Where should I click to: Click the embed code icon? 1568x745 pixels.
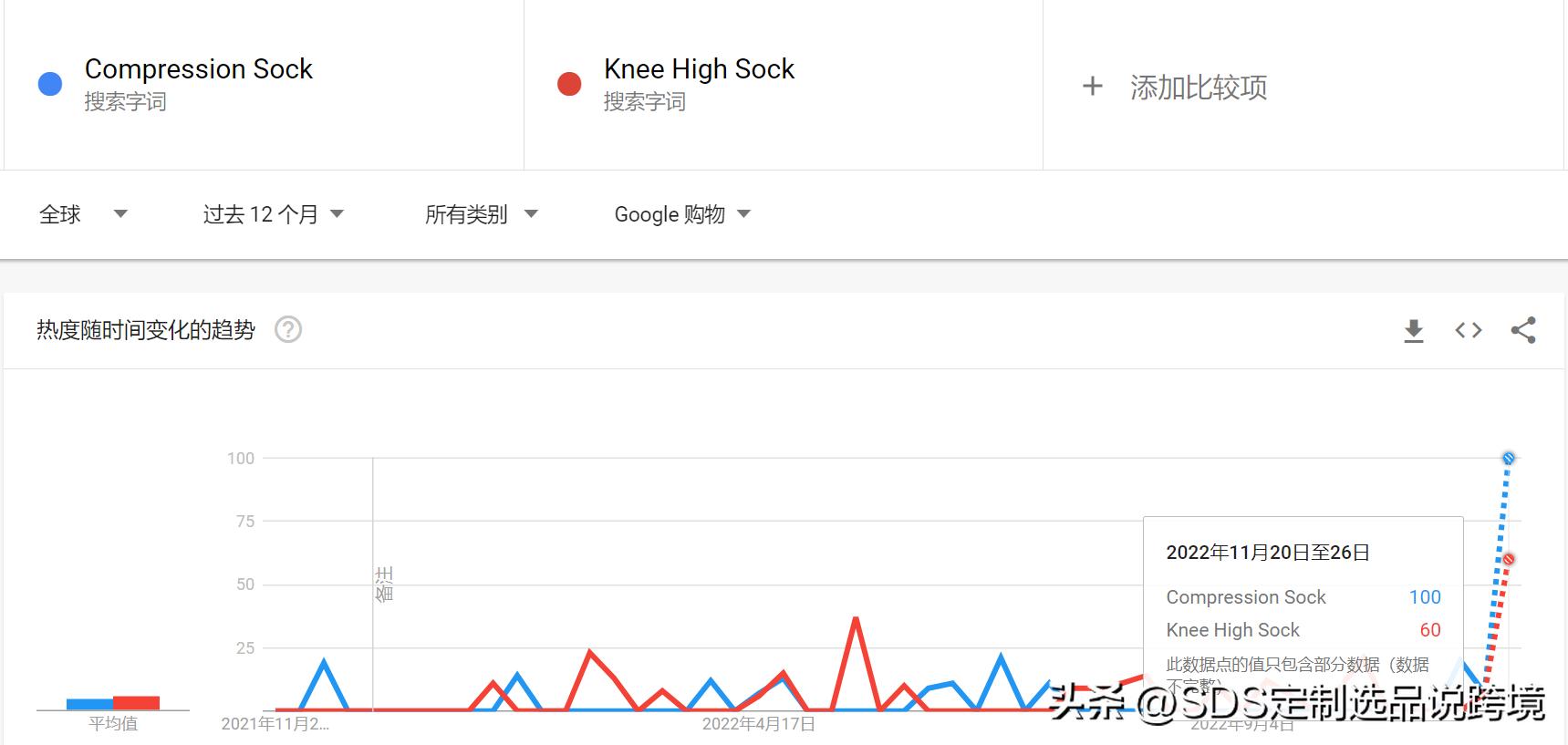(x=1468, y=330)
